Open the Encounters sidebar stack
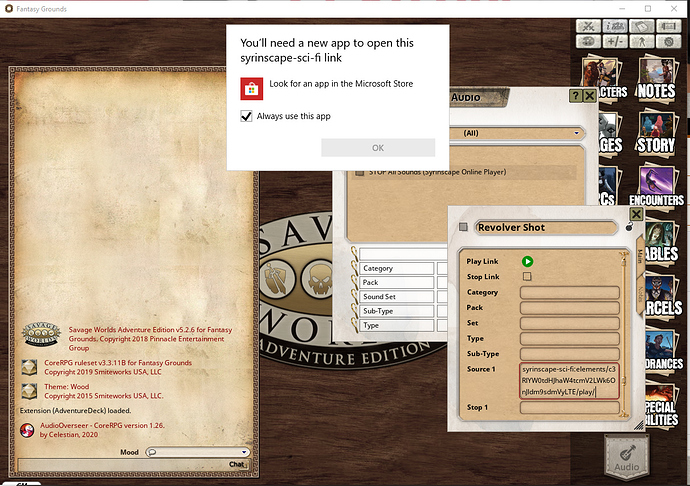 click(x=657, y=187)
